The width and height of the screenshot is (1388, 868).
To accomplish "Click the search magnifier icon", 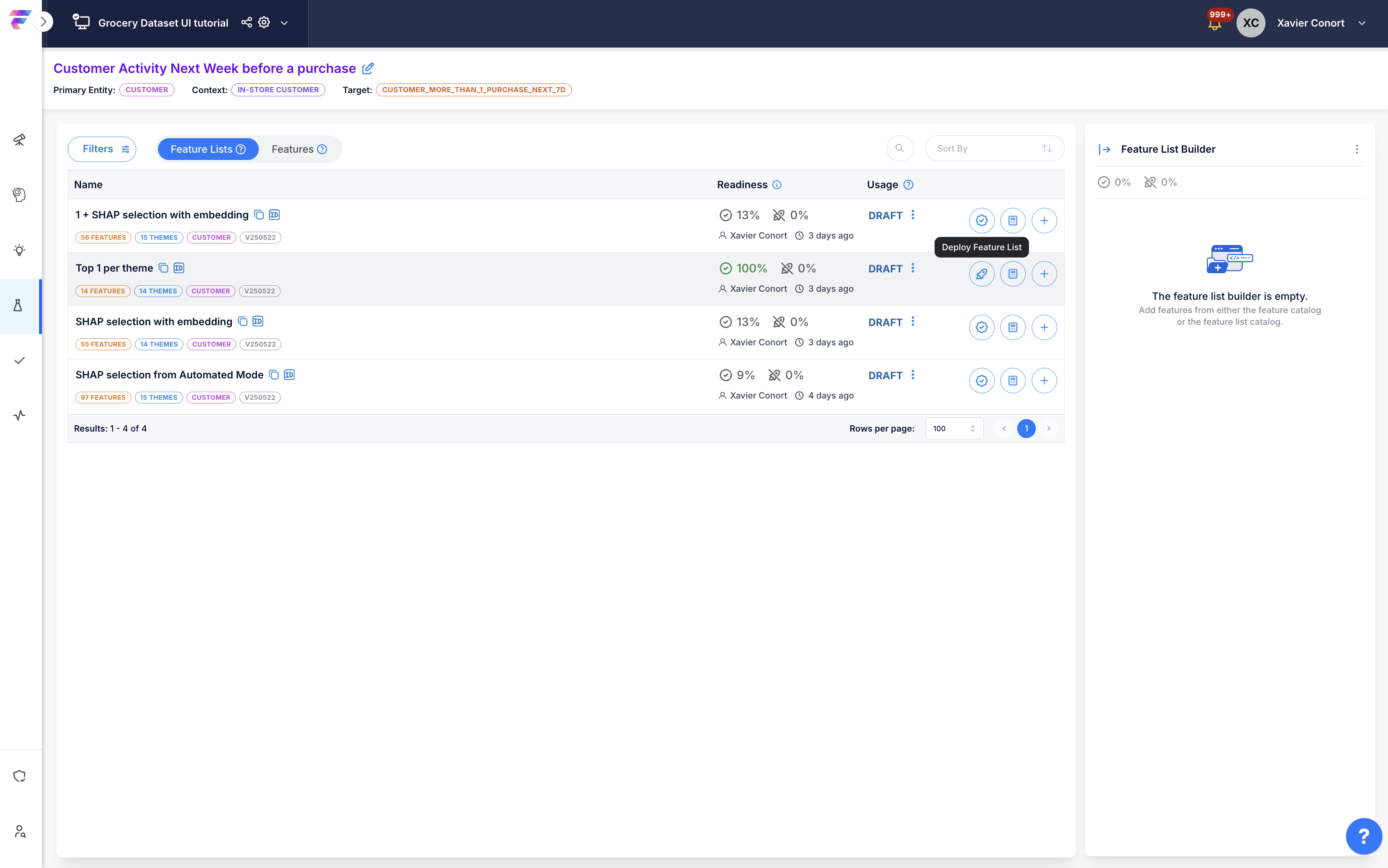I will (900, 149).
